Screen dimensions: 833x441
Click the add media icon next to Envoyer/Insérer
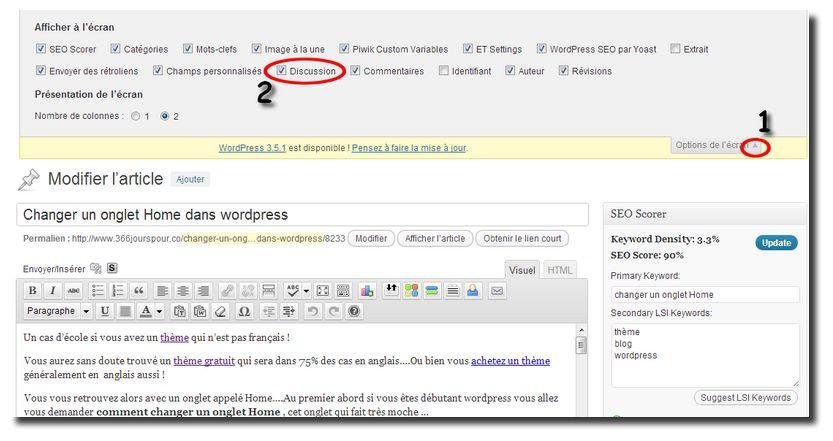click(96, 268)
